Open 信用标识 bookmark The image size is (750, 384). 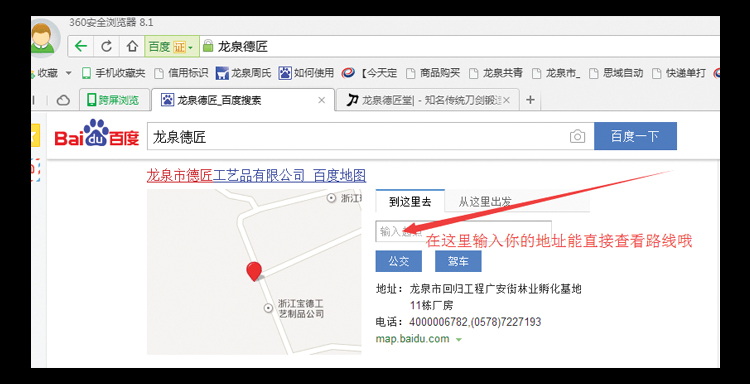point(181,73)
